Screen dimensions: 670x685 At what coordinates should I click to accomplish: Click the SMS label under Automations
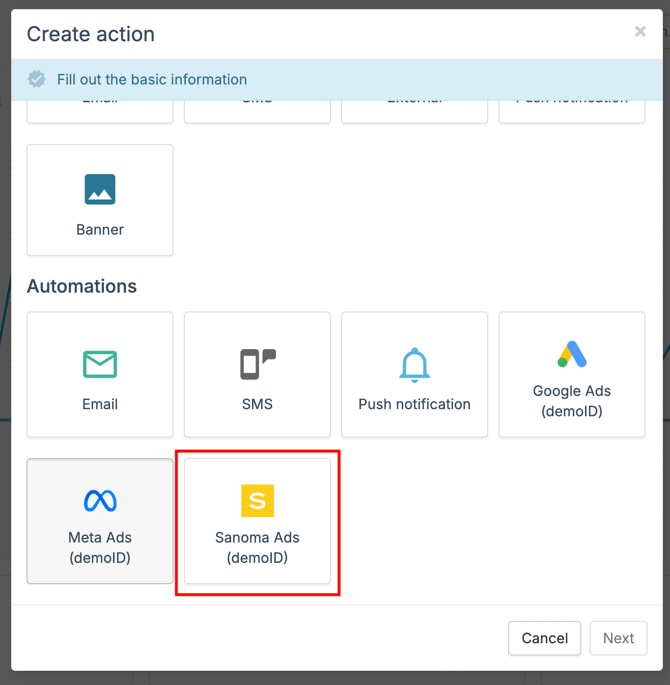pyautogui.click(x=257, y=404)
